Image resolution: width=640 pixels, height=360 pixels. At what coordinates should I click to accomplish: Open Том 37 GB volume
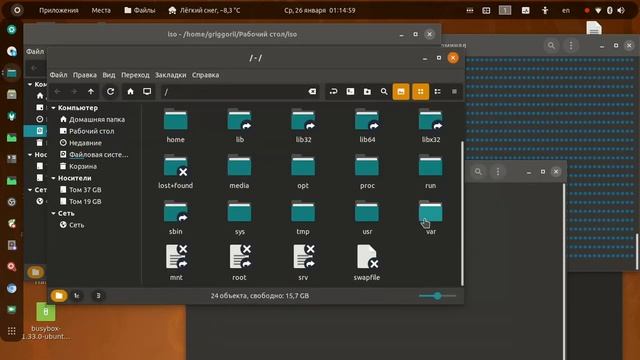pyautogui.click(x=81, y=190)
